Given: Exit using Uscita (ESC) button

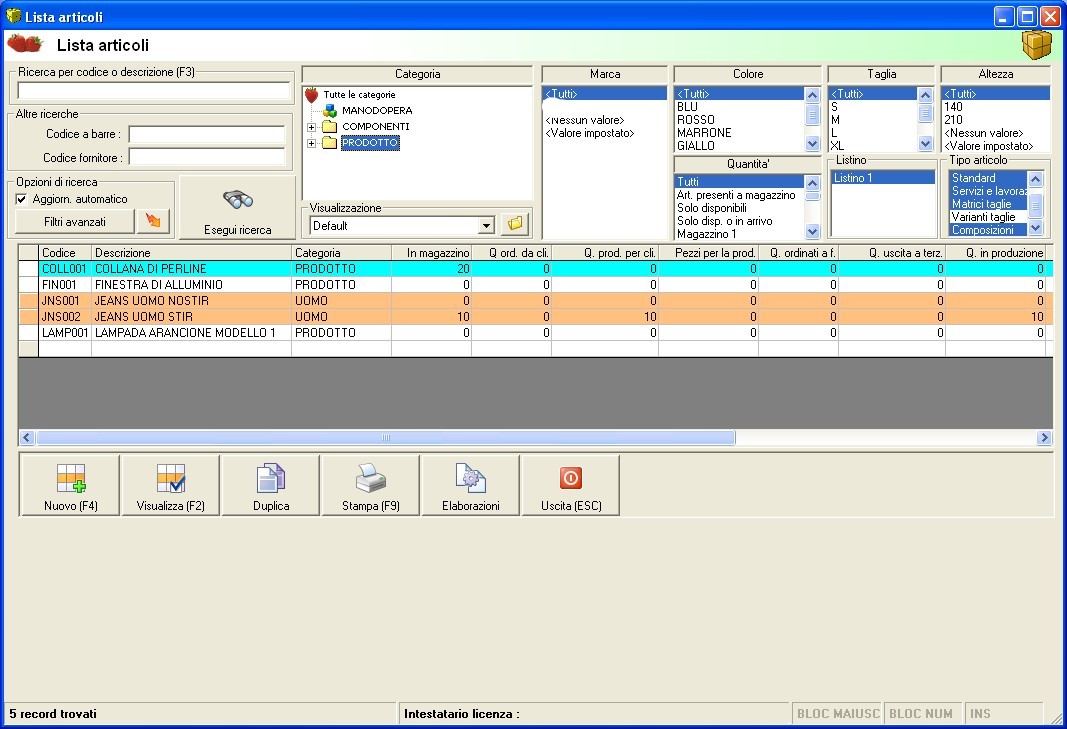Looking at the screenshot, I should tap(570, 486).
